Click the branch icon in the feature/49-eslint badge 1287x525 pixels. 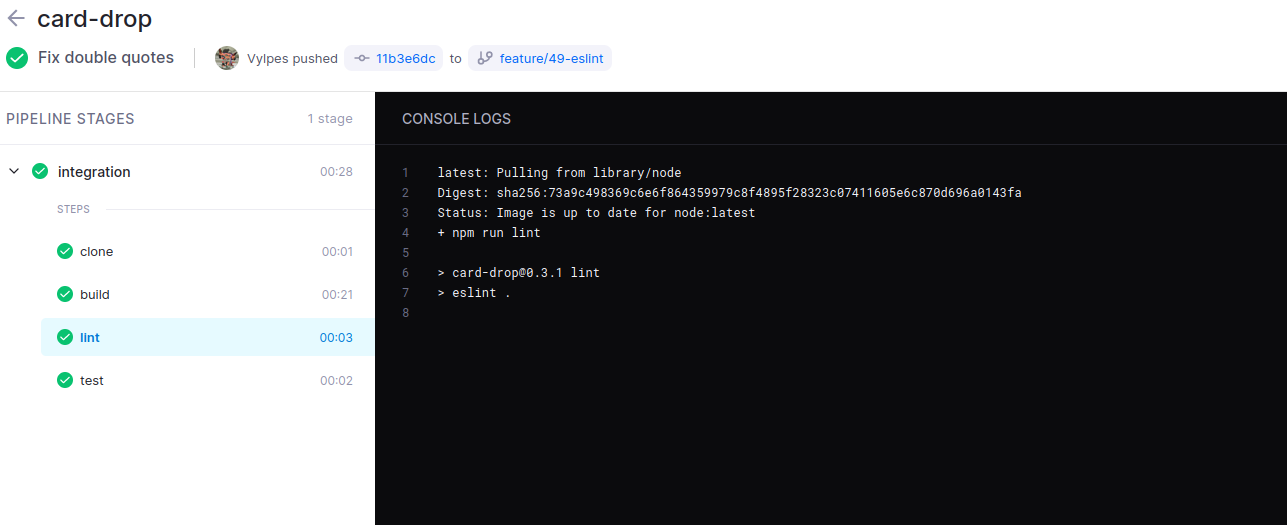tap(485, 58)
